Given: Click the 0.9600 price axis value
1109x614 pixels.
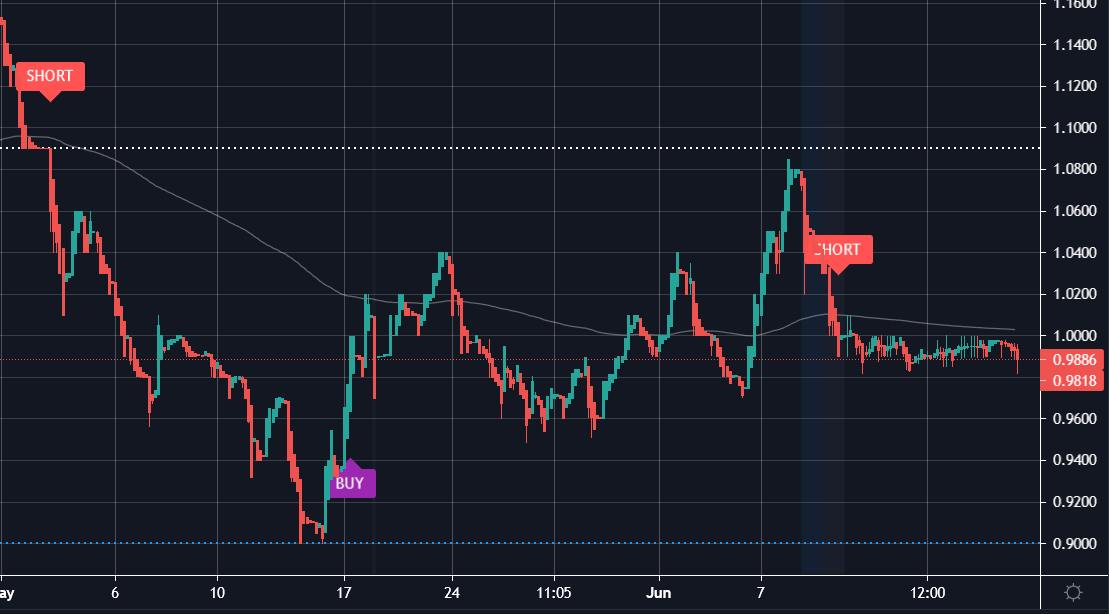Looking at the screenshot, I should (x=1075, y=419).
